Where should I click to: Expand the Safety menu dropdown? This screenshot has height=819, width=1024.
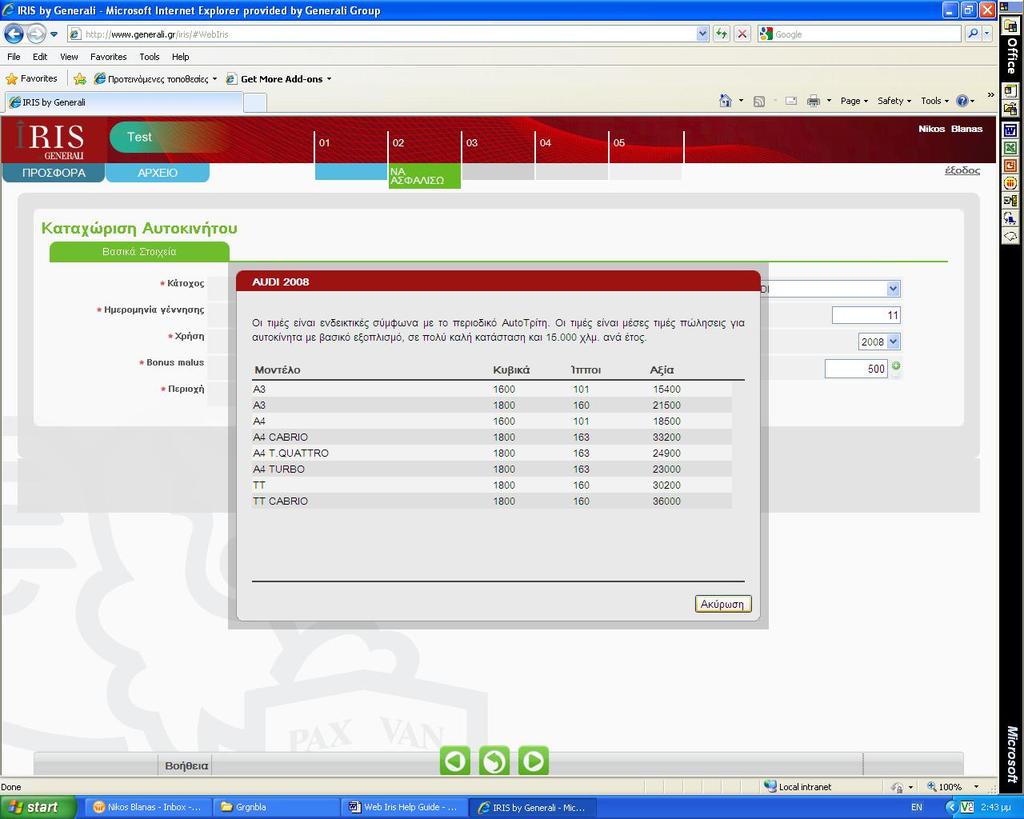pyautogui.click(x=894, y=101)
